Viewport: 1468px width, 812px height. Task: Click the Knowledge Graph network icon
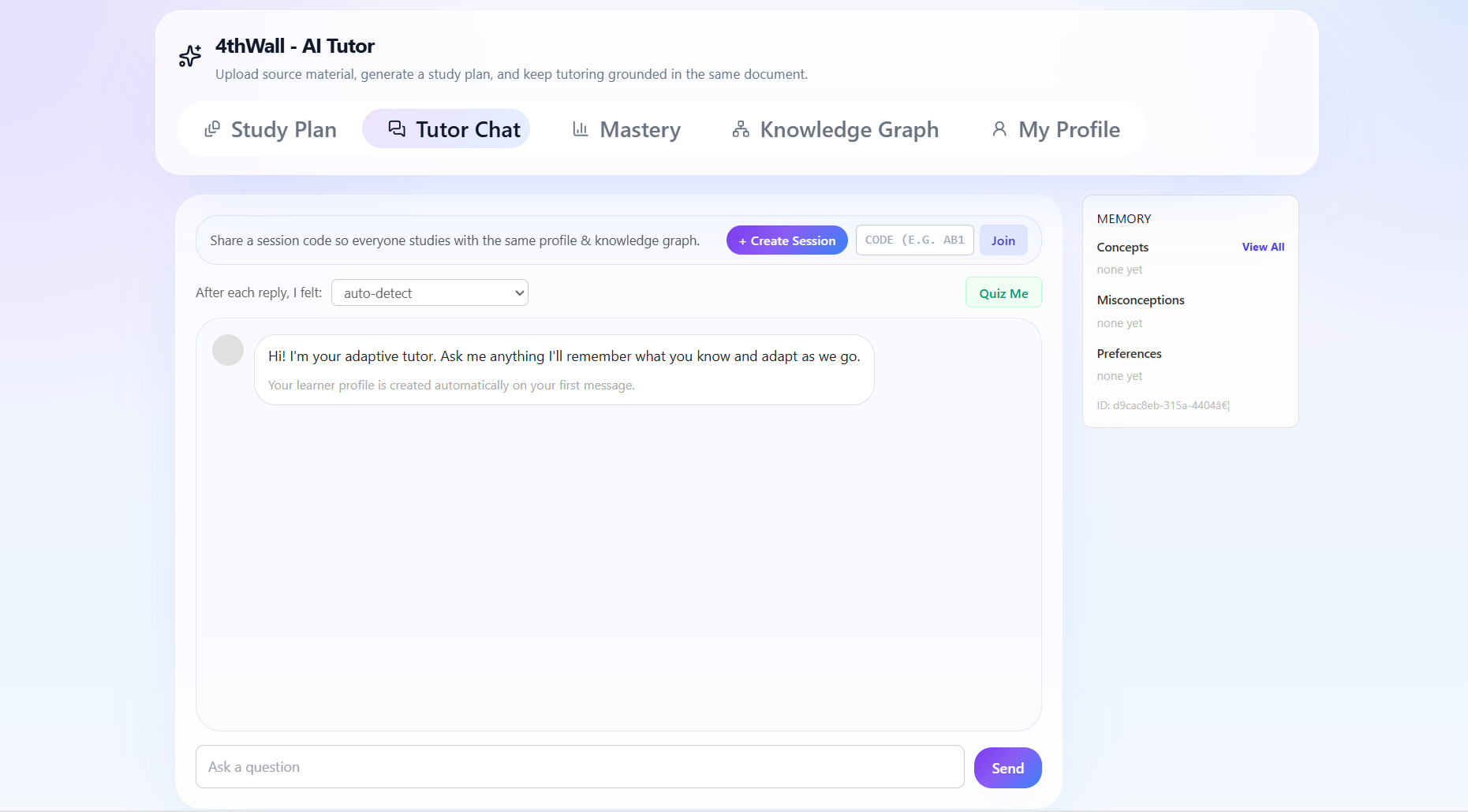(741, 129)
